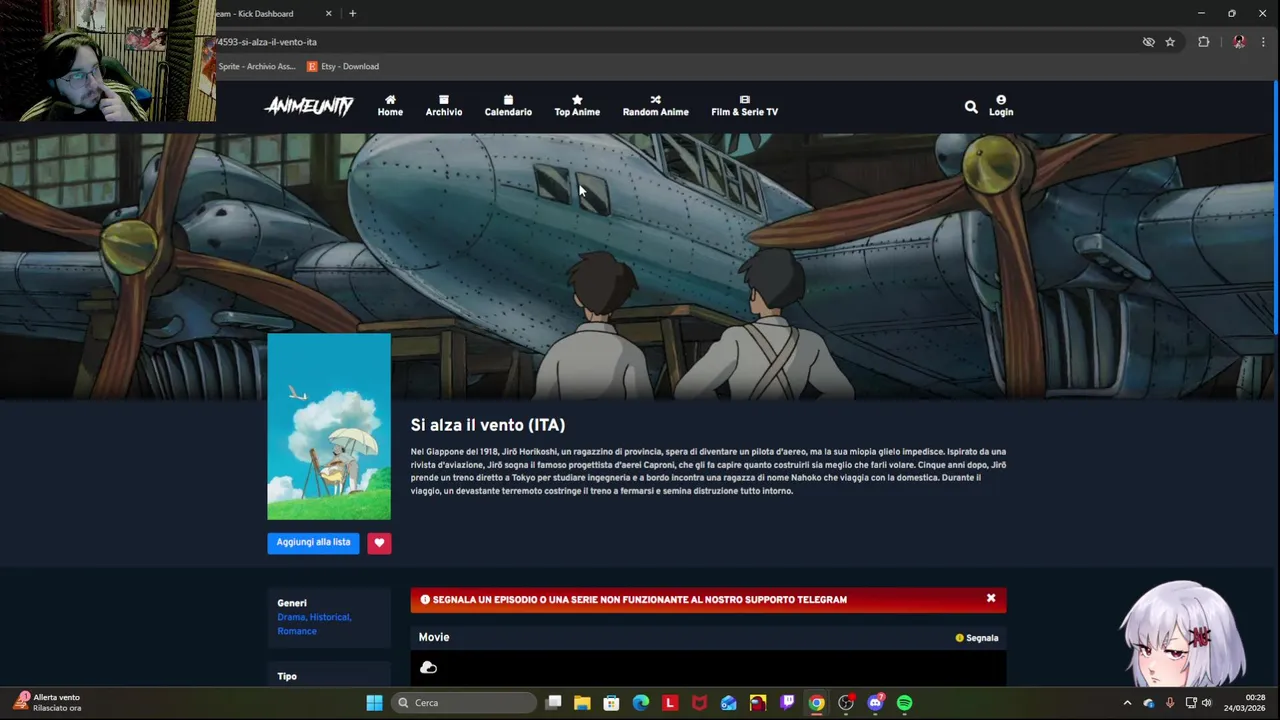Open the Archivio section
Image resolution: width=1280 pixels, height=720 pixels.
point(444,106)
